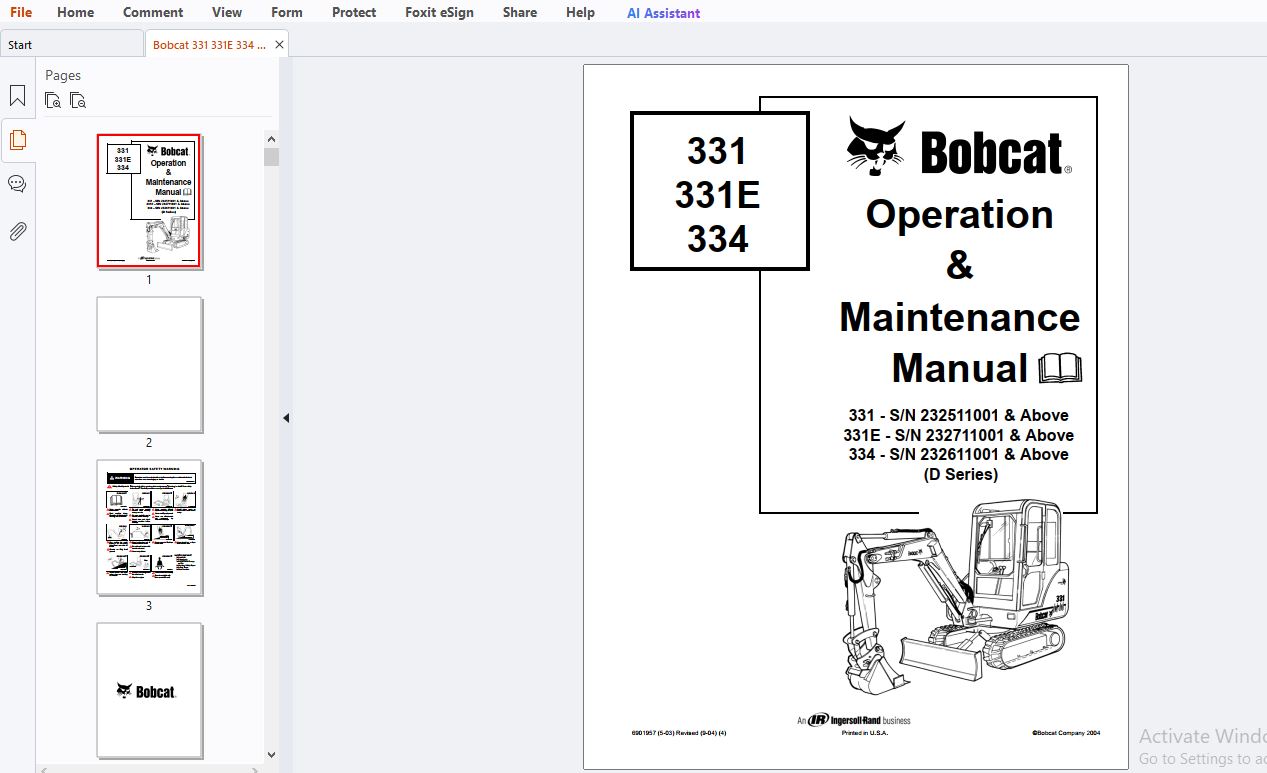The width and height of the screenshot is (1267, 773).
Task: Close the Bobcat 331 document tab
Action: [x=279, y=45]
